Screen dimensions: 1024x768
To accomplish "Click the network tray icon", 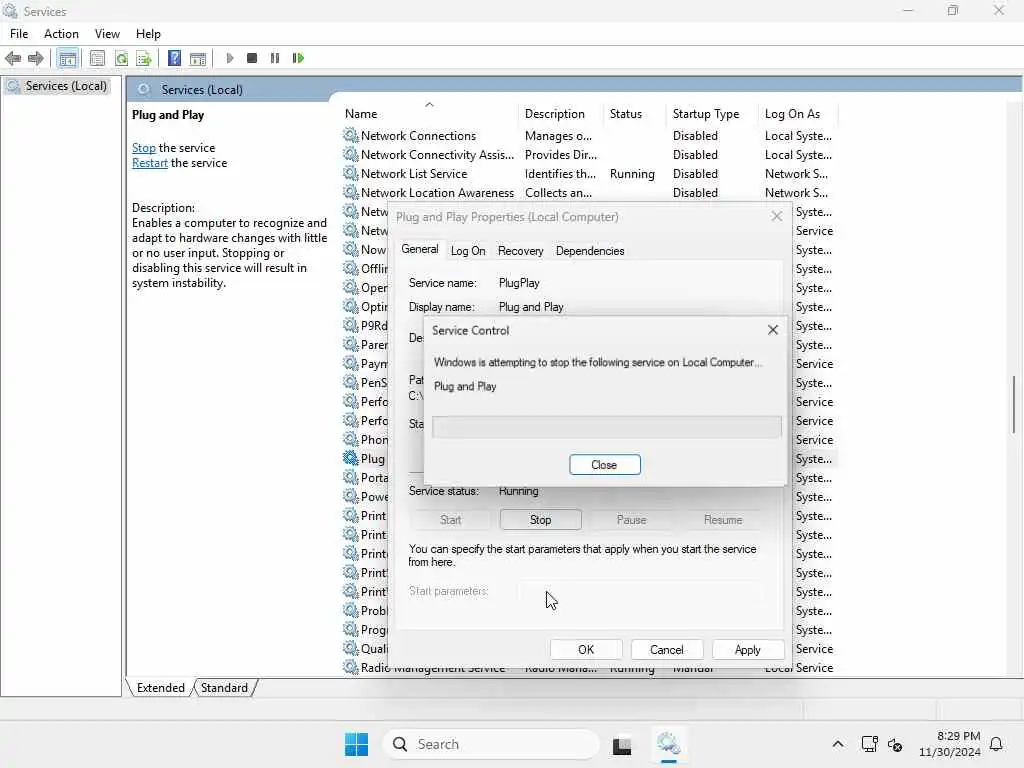I will coord(870,744).
